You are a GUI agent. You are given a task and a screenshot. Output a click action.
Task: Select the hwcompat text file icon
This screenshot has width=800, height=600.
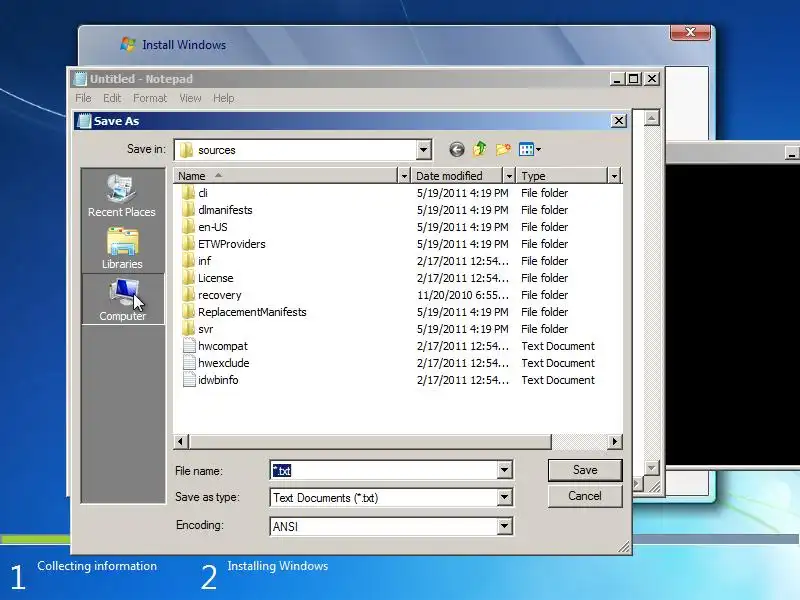[x=189, y=346]
